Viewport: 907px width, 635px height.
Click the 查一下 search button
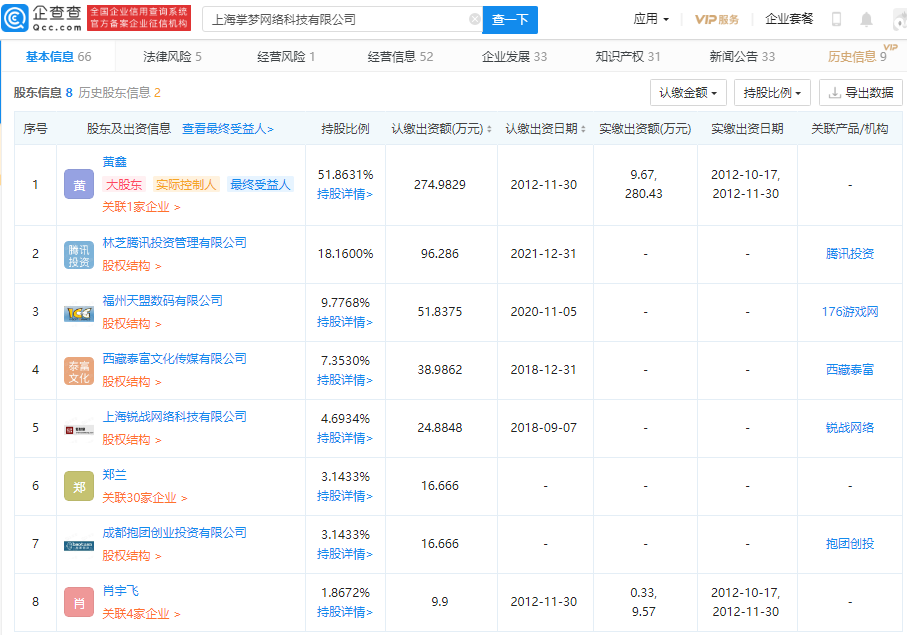510,20
